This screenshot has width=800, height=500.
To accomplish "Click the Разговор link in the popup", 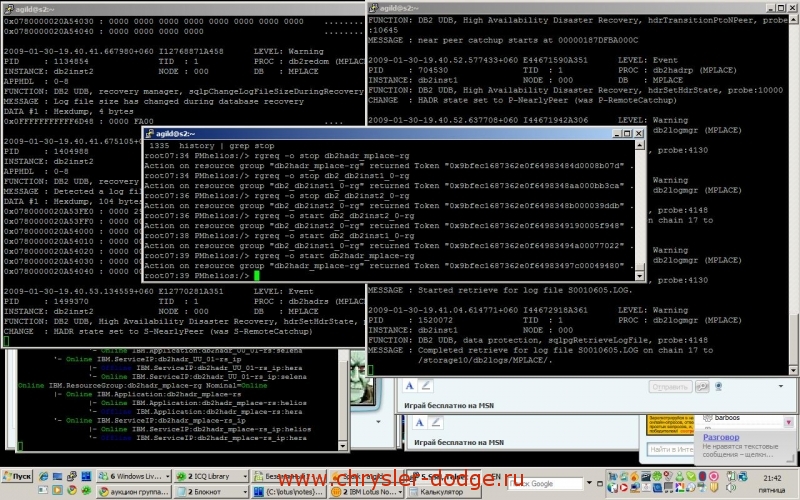I will pos(721,437).
